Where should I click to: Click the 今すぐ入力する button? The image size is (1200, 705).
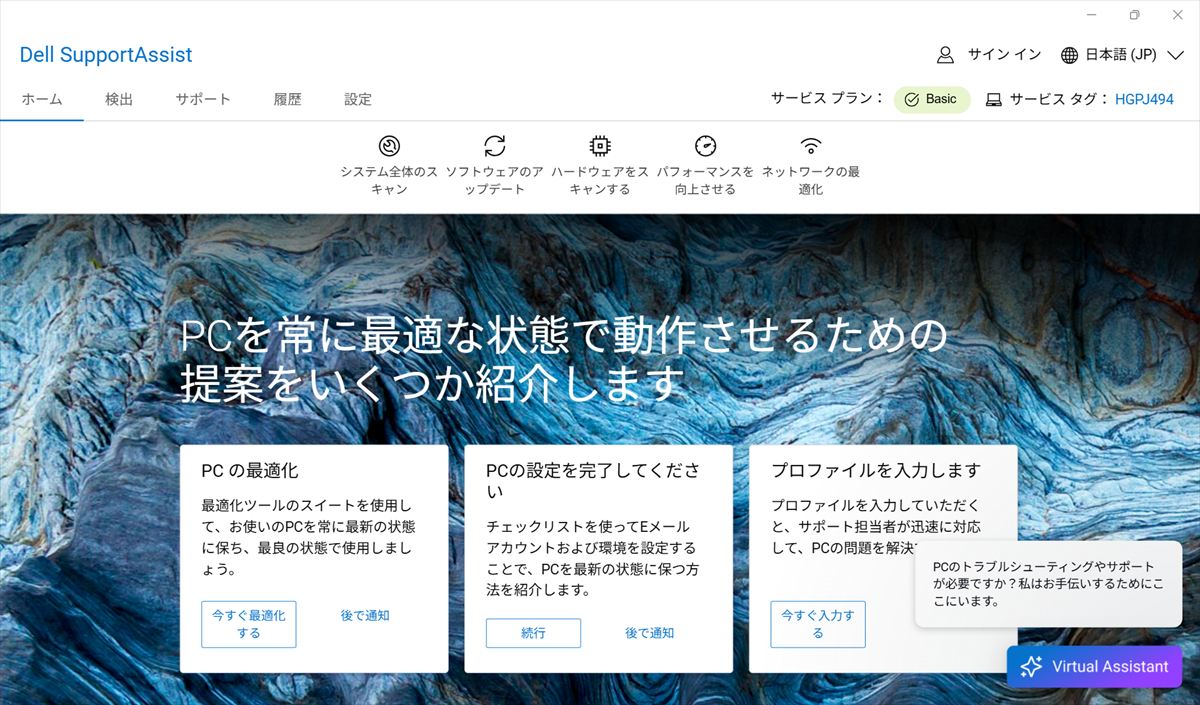tap(818, 624)
